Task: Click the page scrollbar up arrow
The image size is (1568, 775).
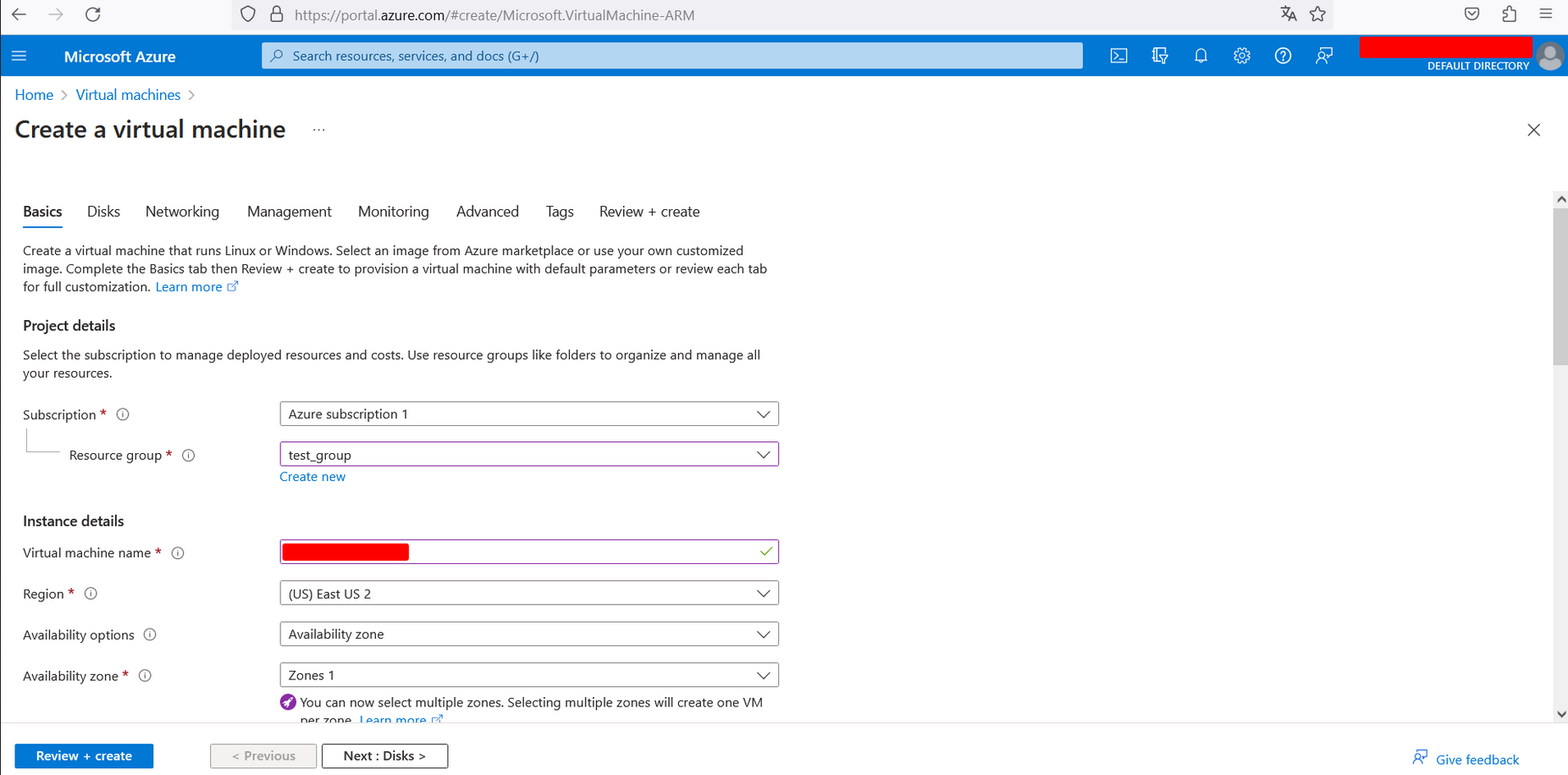Action: coord(1560,199)
